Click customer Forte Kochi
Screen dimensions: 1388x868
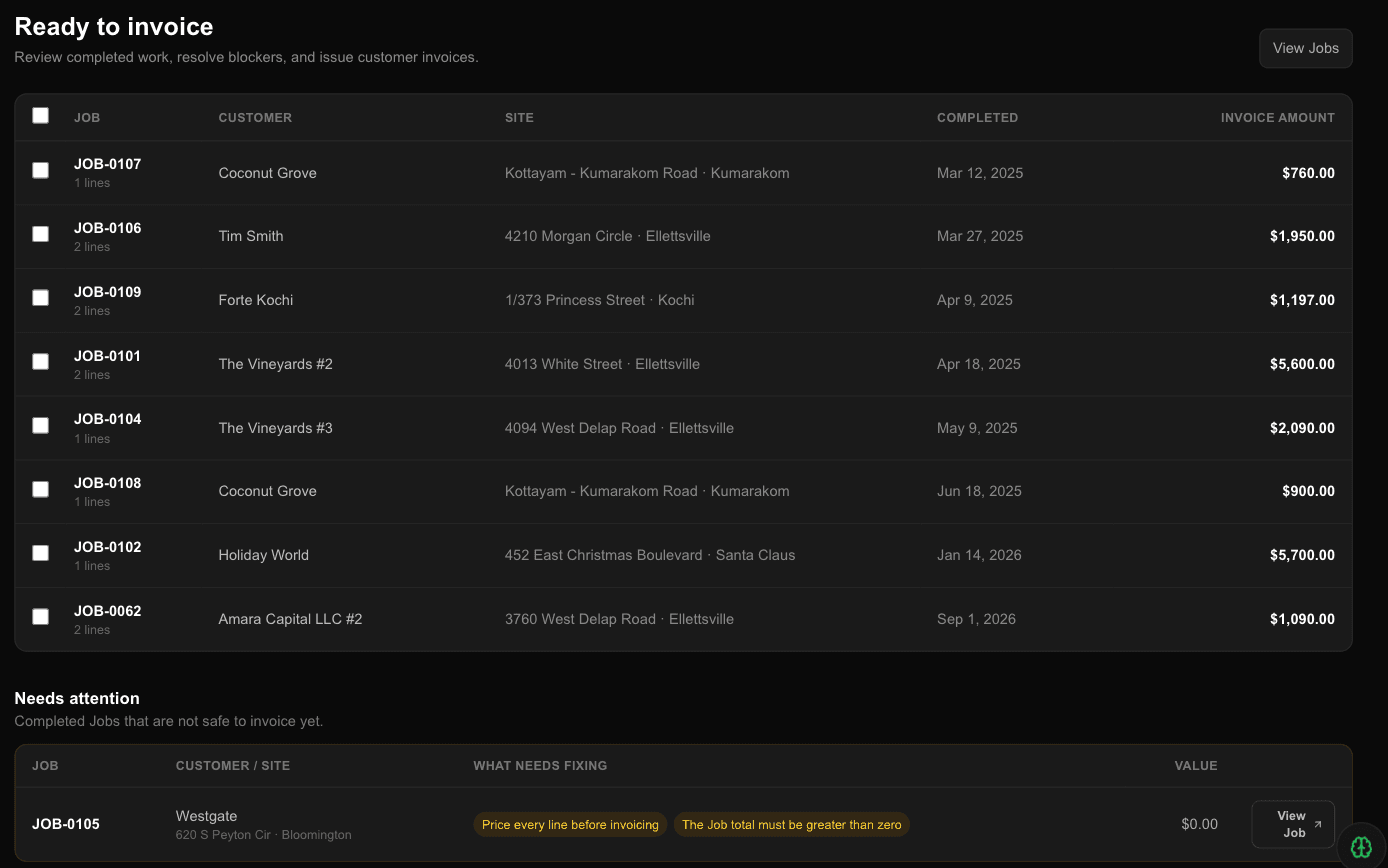256,300
